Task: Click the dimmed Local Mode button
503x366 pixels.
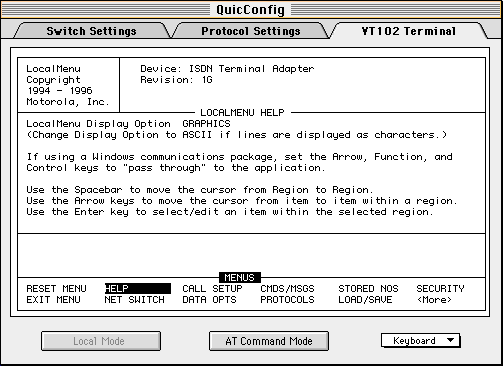Action: [x=101, y=341]
